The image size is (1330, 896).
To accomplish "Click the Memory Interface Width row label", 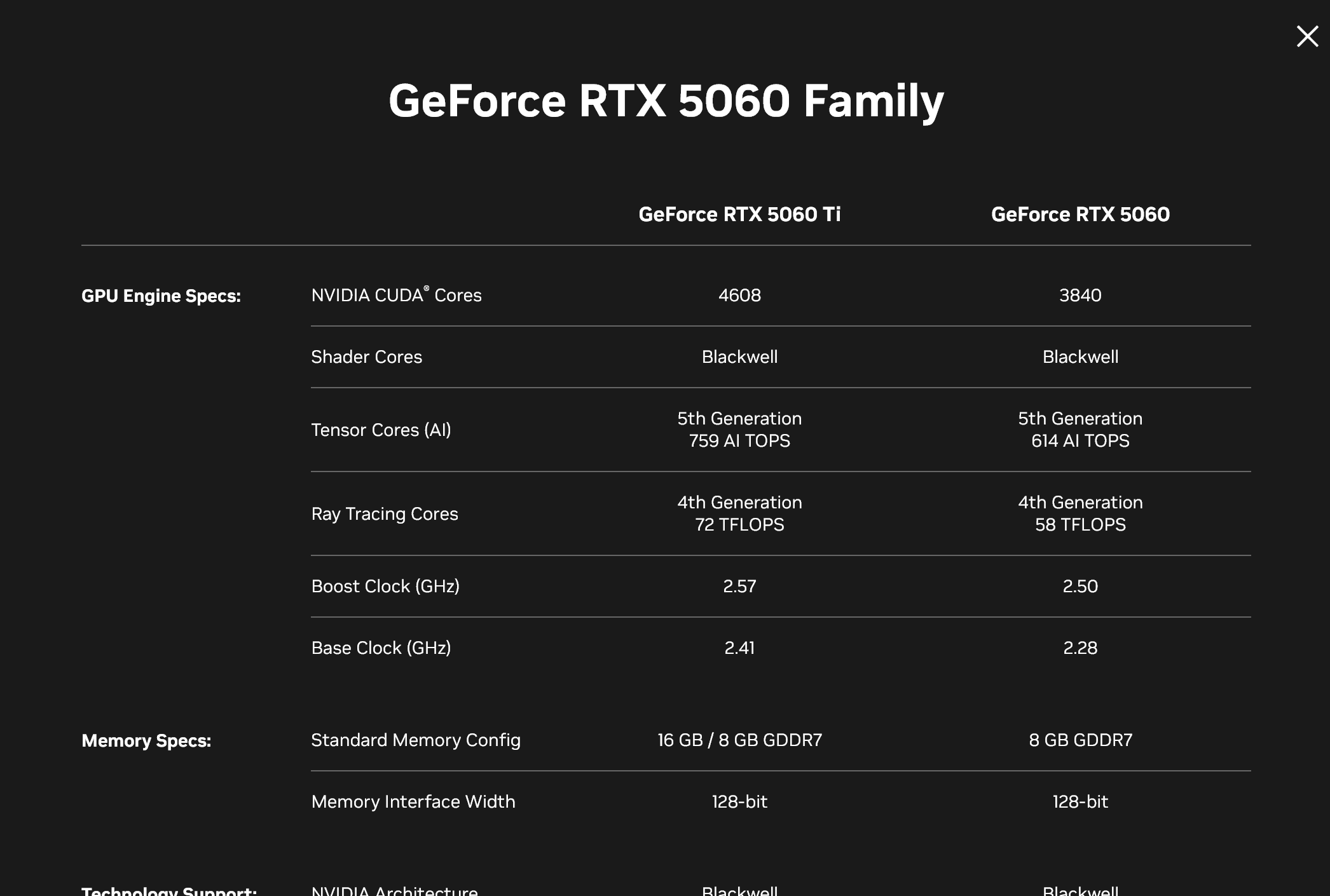I will point(413,801).
